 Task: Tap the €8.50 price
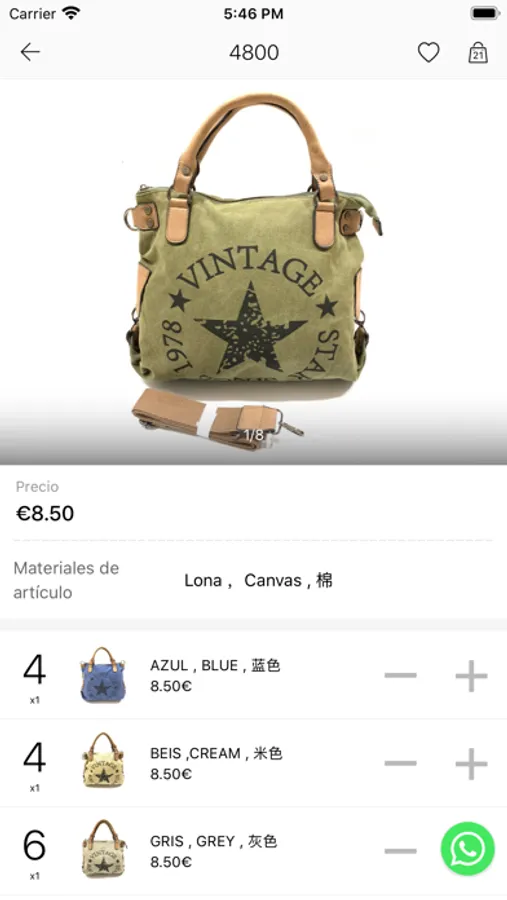(x=45, y=513)
